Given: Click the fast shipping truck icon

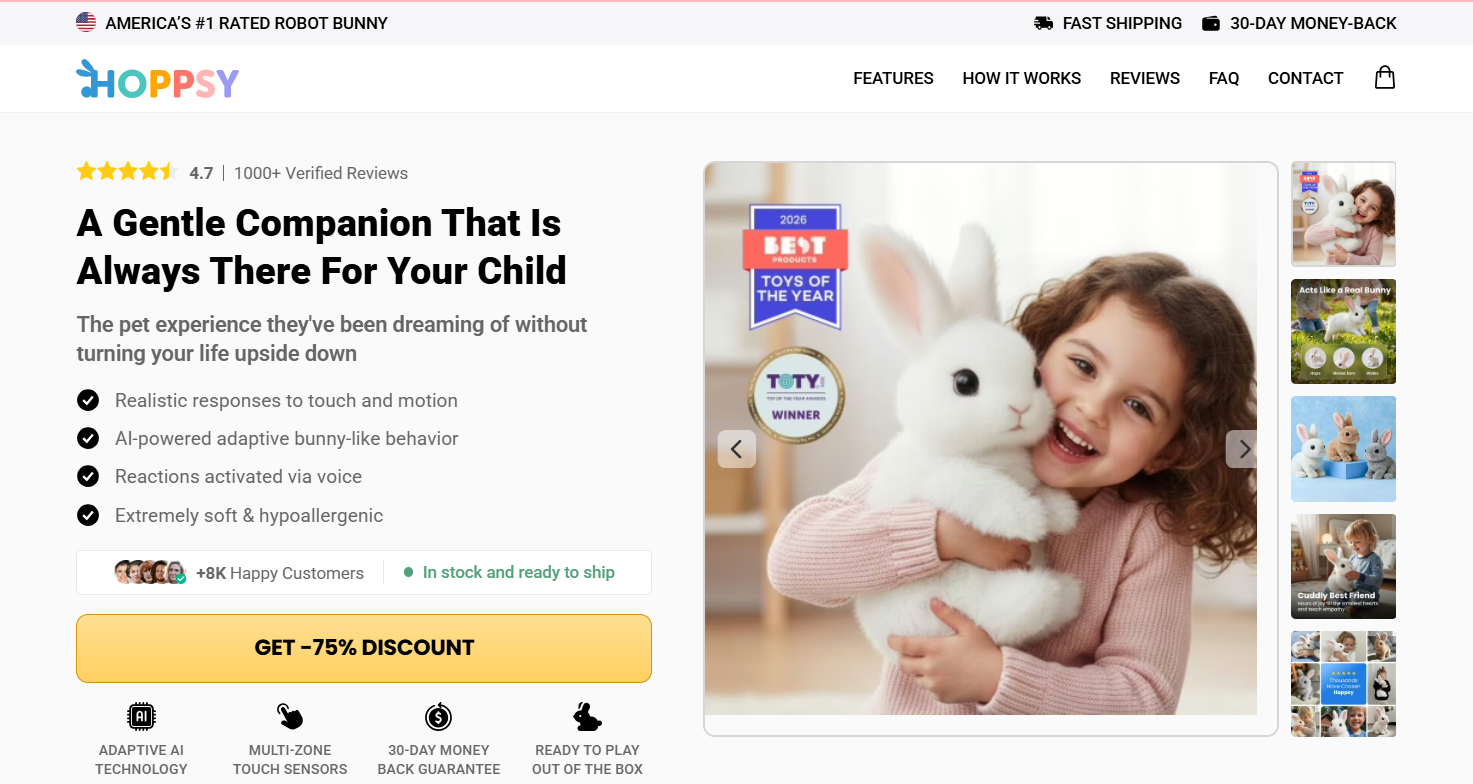Looking at the screenshot, I should tap(1043, 23).
